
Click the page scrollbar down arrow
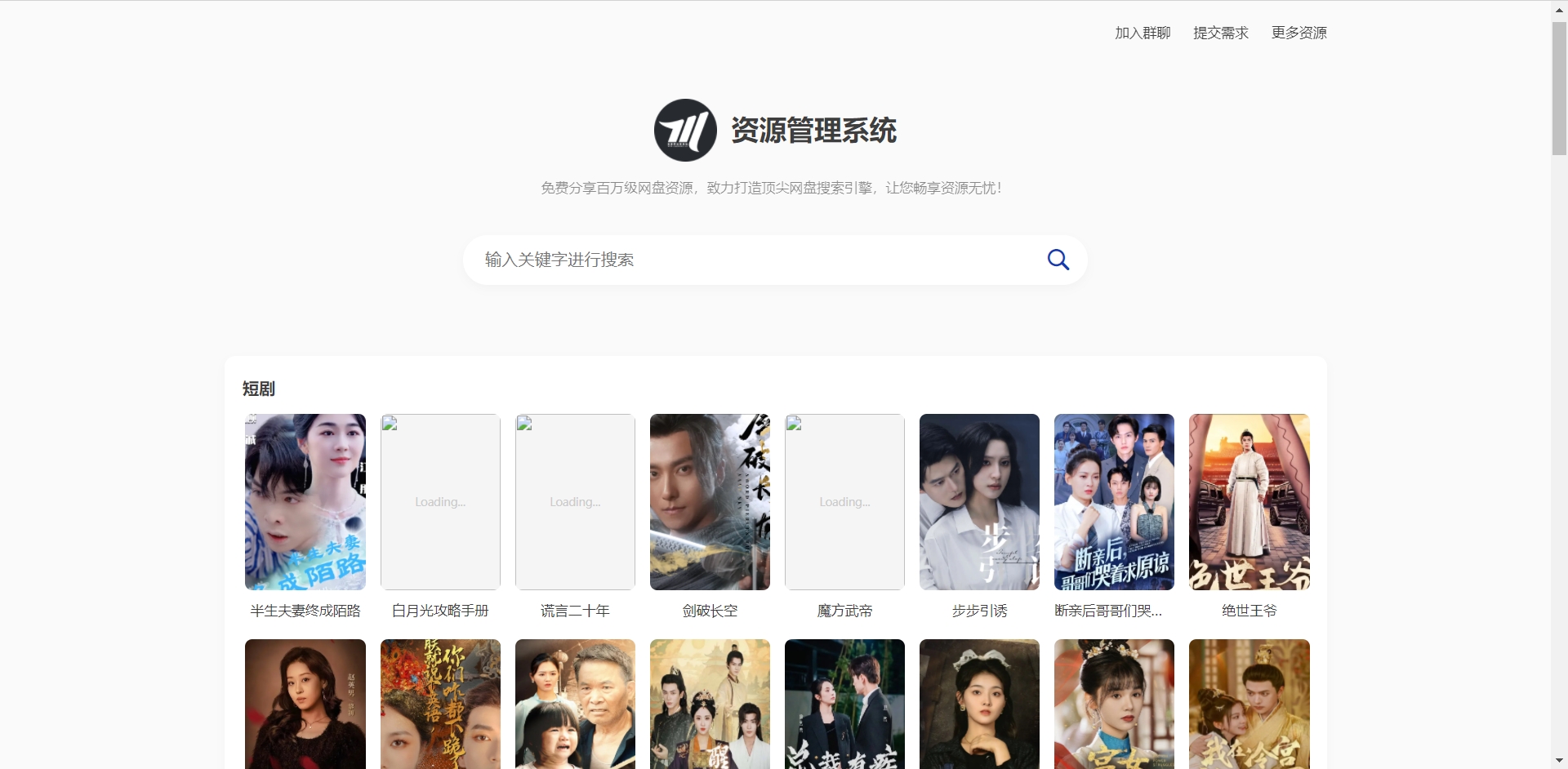(x=1559, y=761)
